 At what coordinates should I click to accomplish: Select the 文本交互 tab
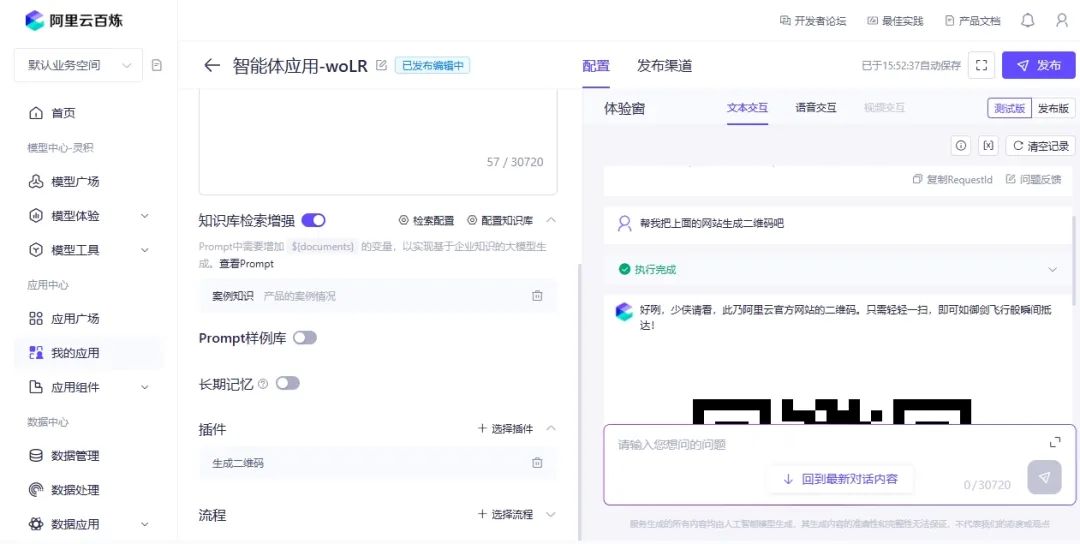(x=747, y=108)
